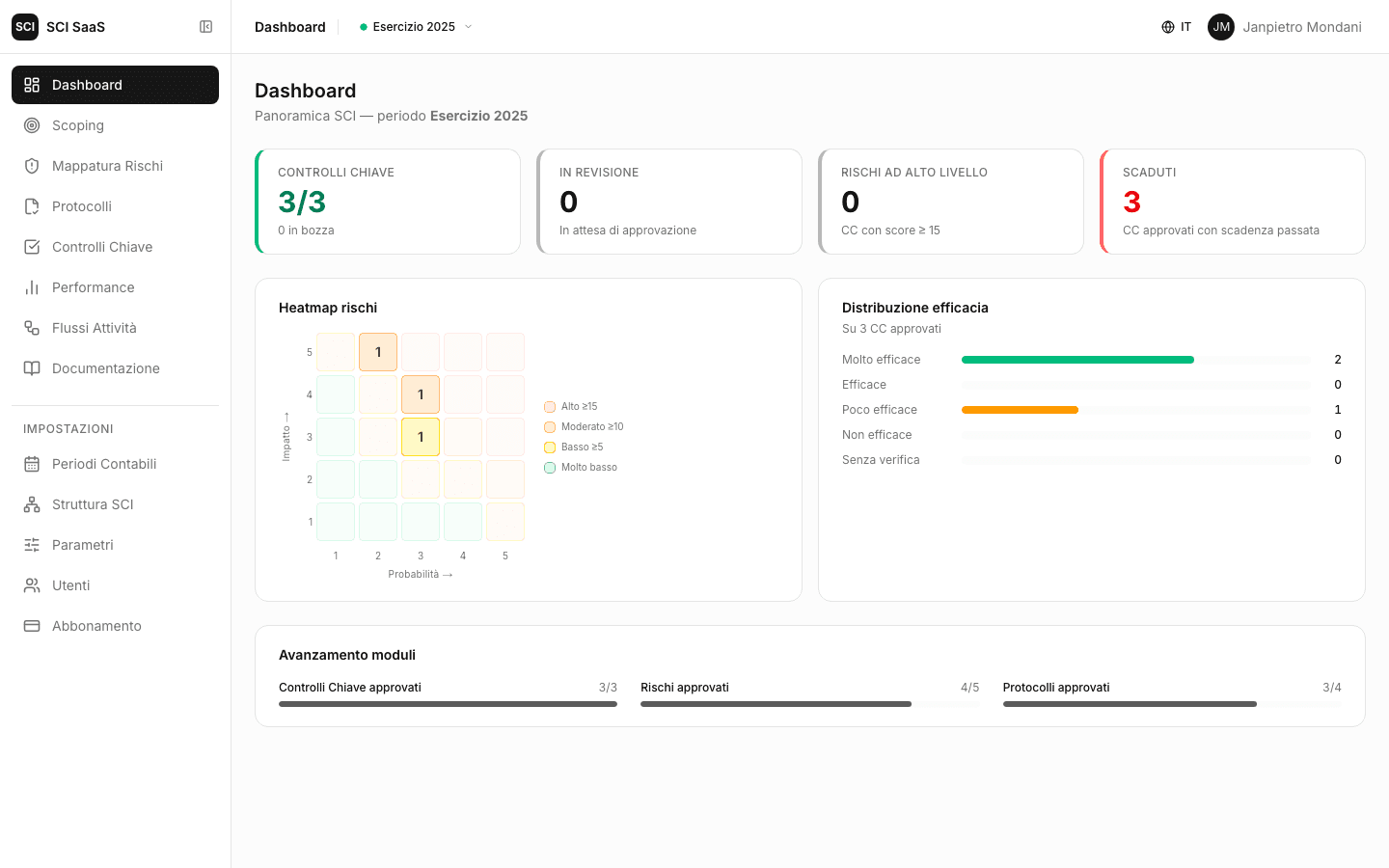Screen dimensions: 1389x868
Task: Click the SCI logo icon
Action: click(25, 27)
